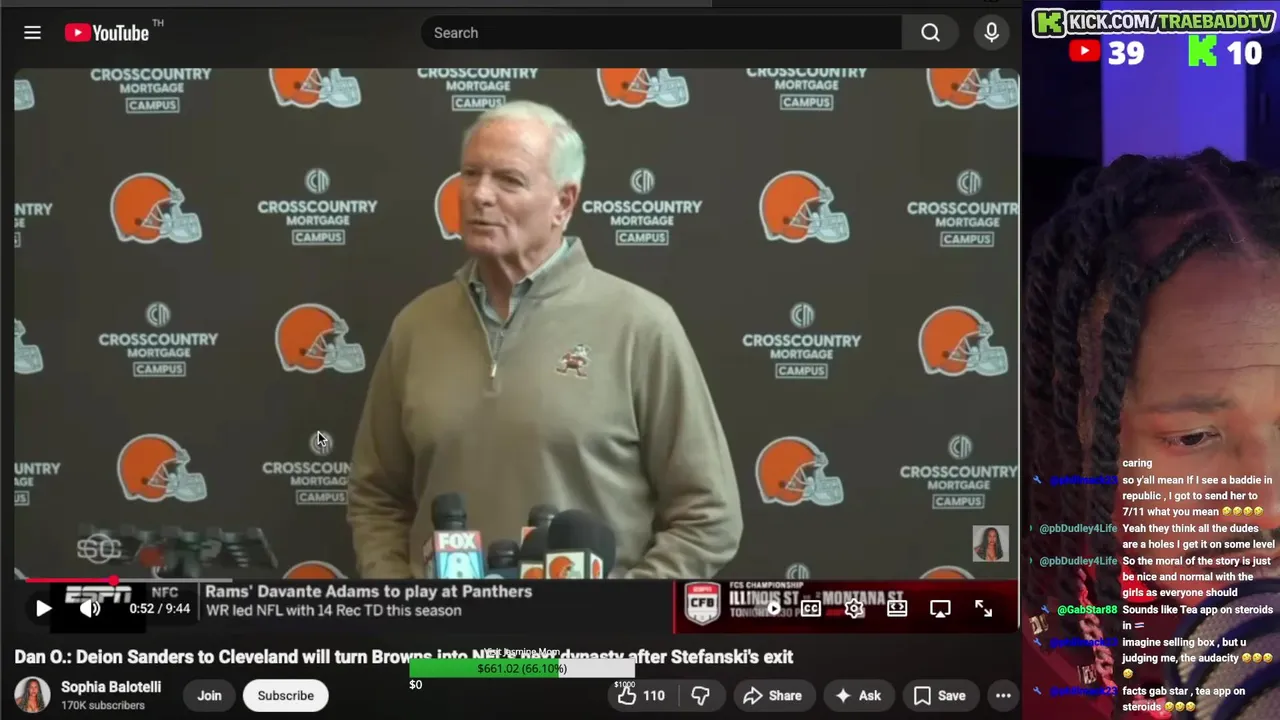Click the @GabStar88 chat username
Viewport: 1280px width, 720px height.
tap(1087, 610)
